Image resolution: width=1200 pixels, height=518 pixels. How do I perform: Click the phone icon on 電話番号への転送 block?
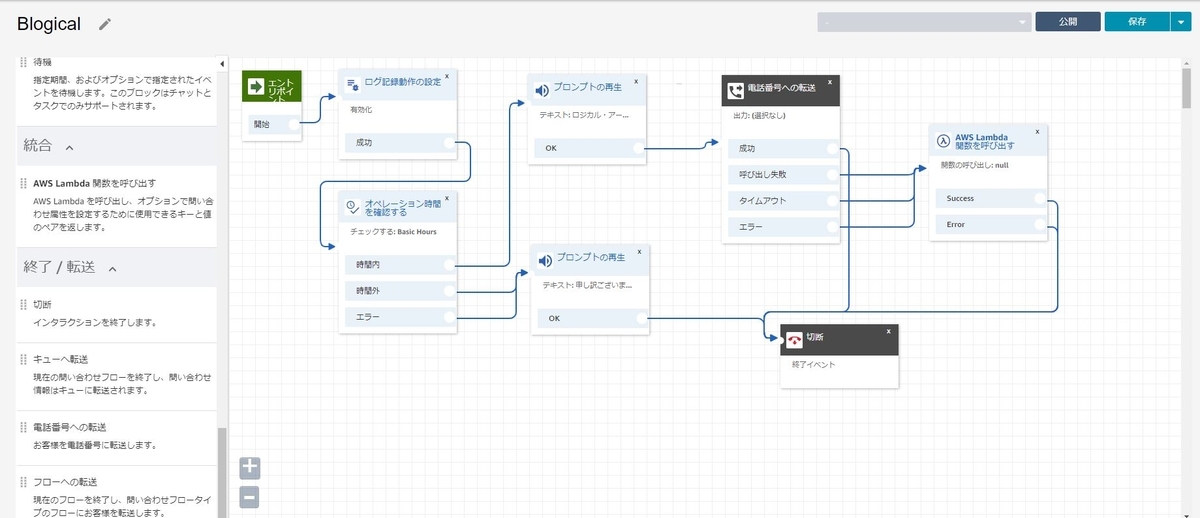[x=735, y=91]
